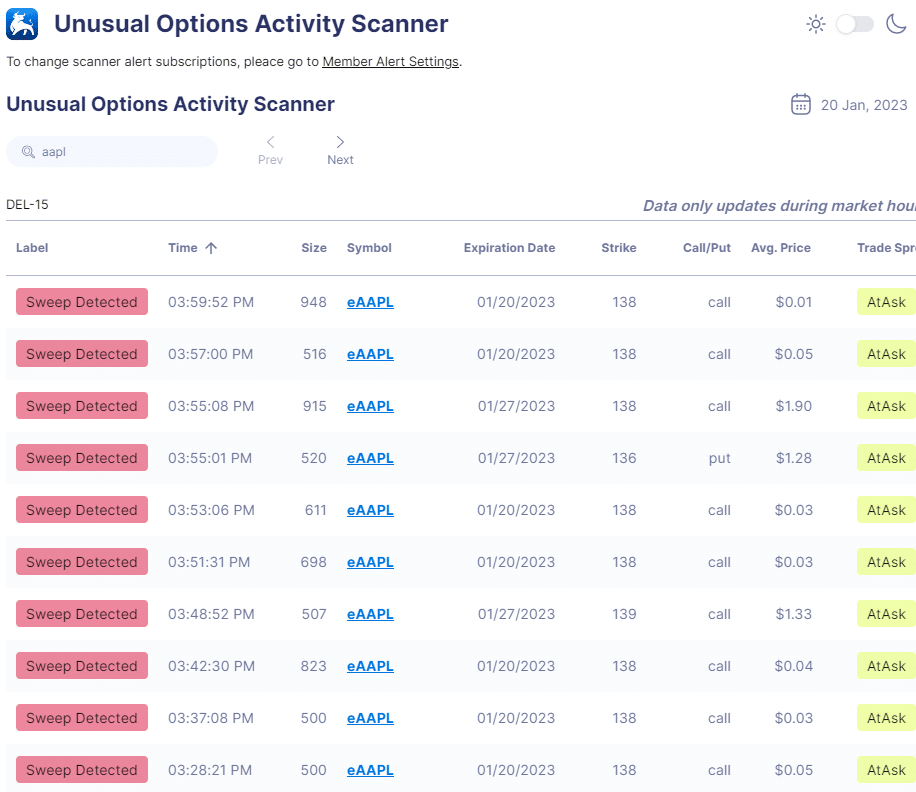Open eAAPL link in 03:57:00 PM row
Image resolution: width=916 pixels, height=792 pixels.
370,354
